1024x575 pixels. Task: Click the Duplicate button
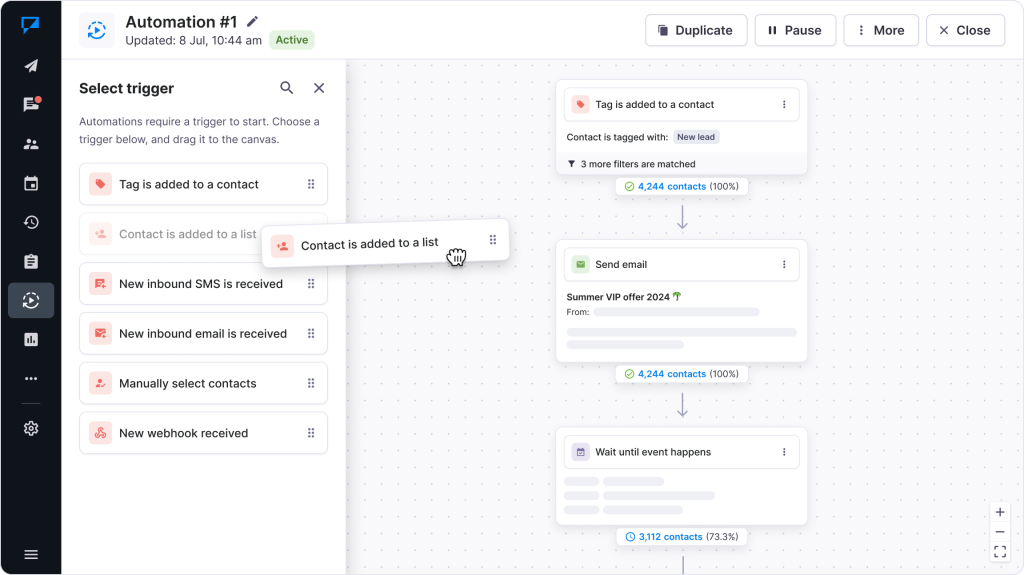(x=695, y=30)
